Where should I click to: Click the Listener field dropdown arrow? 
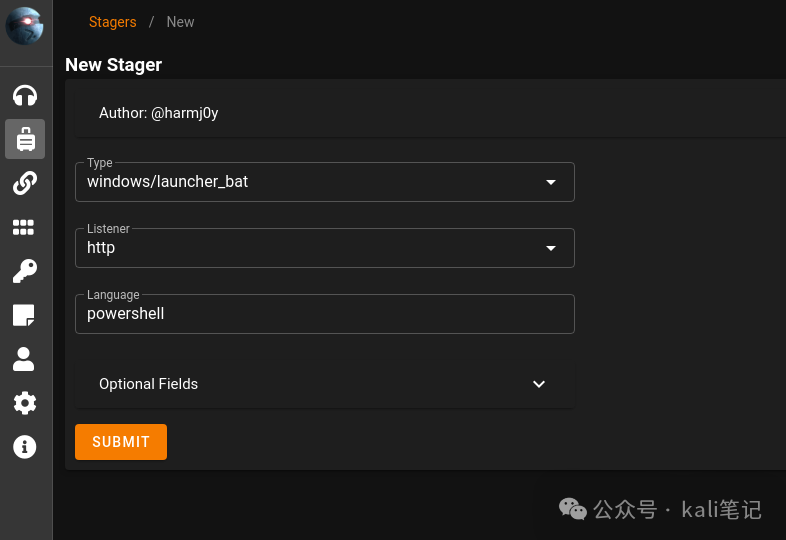click(x=551, y=248)
